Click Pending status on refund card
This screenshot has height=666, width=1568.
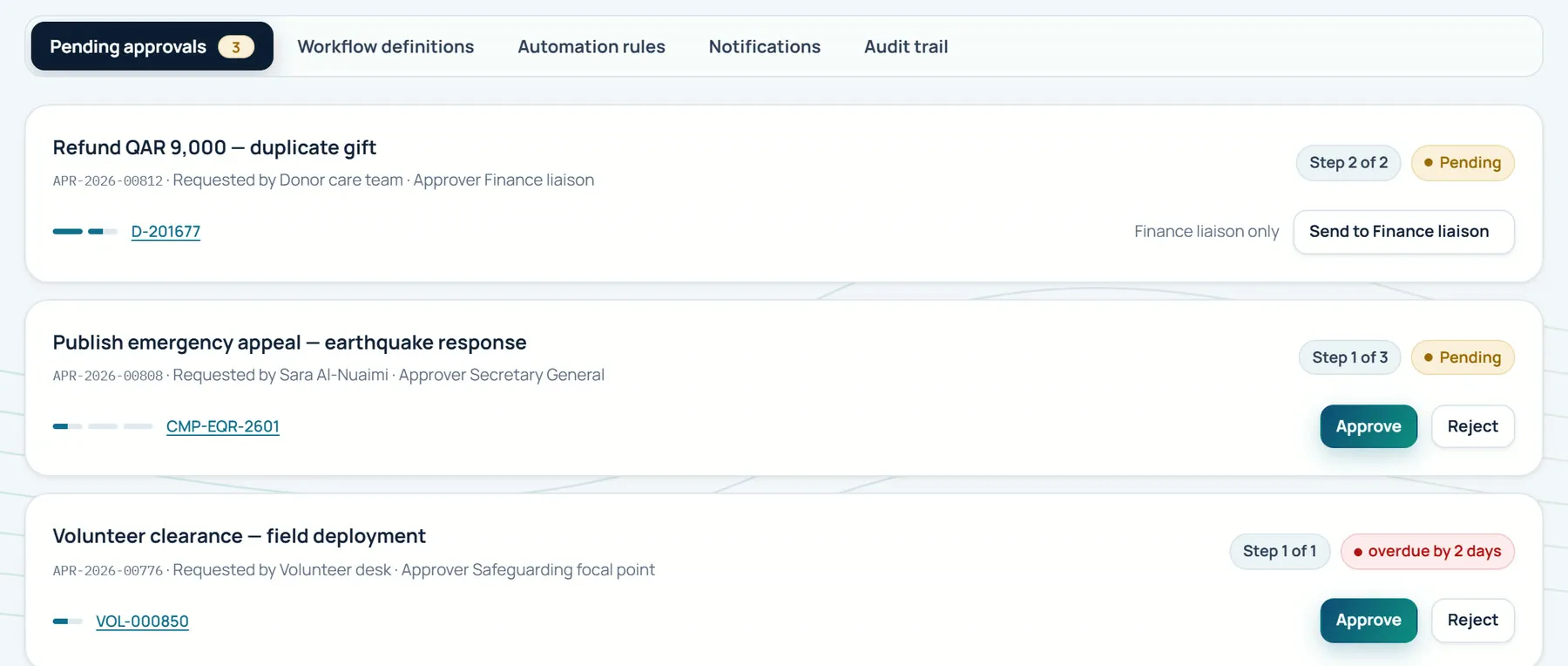coord(1463,163)
